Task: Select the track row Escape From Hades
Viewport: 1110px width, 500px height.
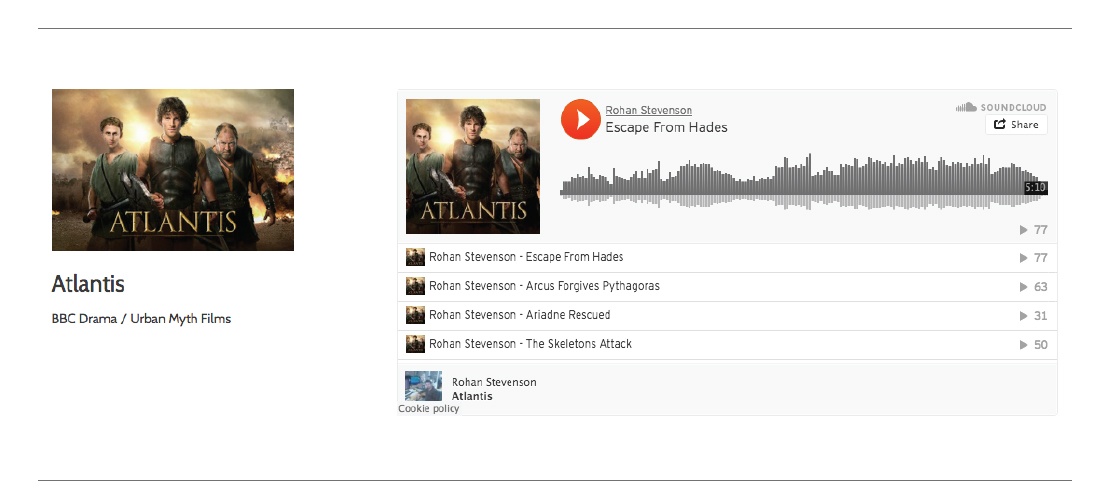Action: pos(727,258)
